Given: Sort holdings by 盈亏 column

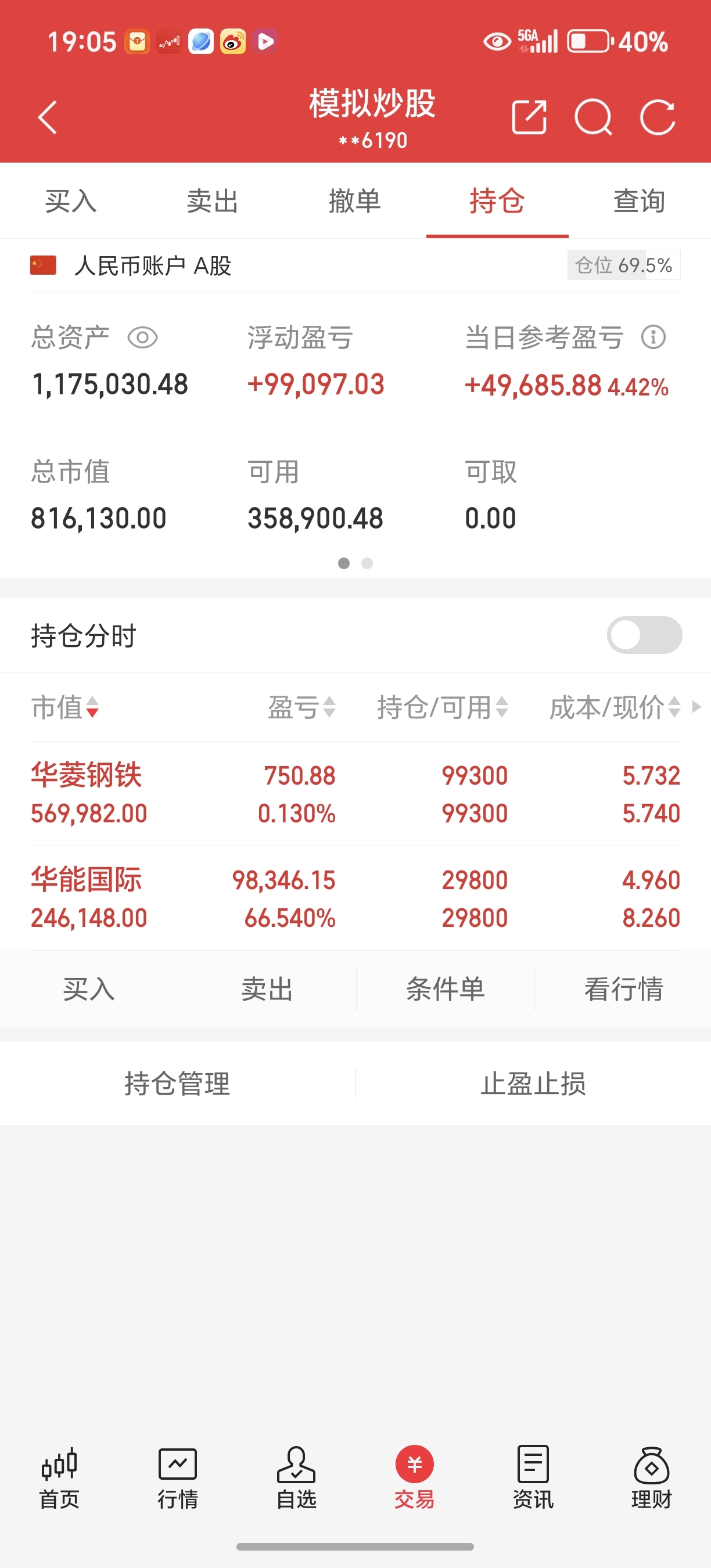Looking at the screenshot, I should tap(302, 707).
